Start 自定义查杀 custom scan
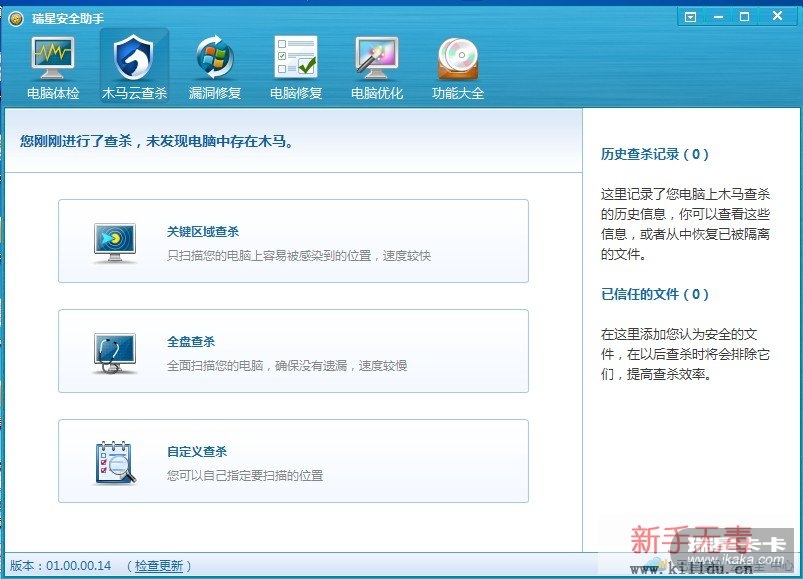Image resolution: width=803 pixels, height=579 pixels. (293, 461)
